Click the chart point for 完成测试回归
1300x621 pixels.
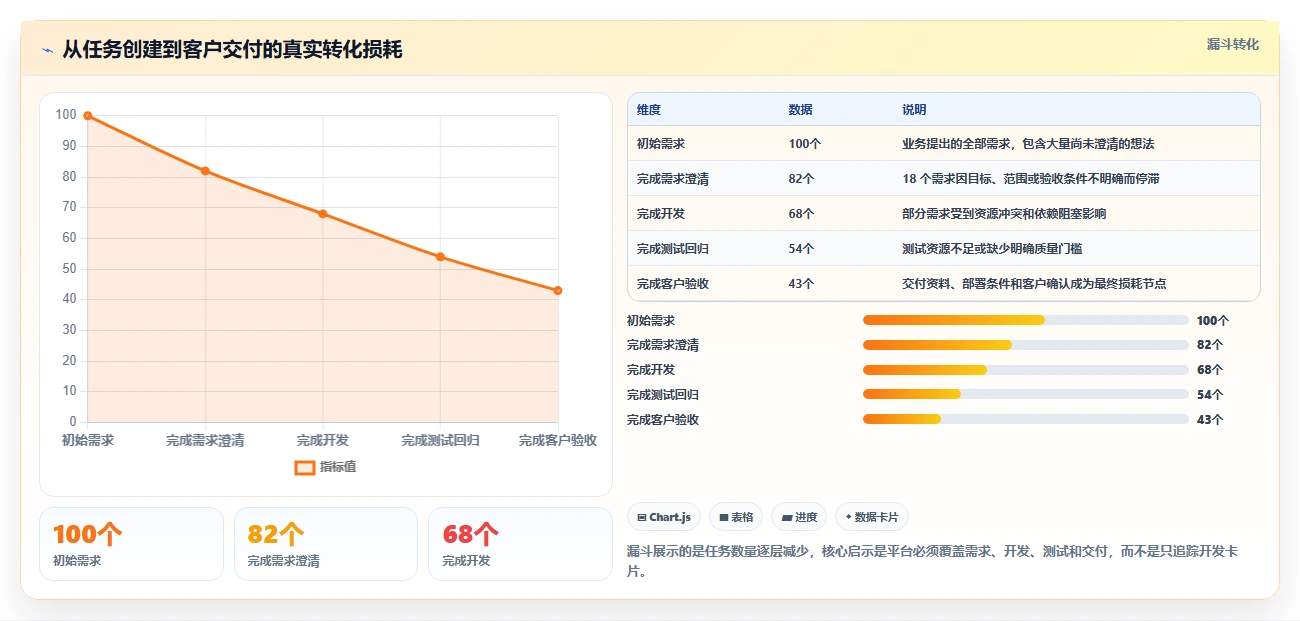click(440, 257)
